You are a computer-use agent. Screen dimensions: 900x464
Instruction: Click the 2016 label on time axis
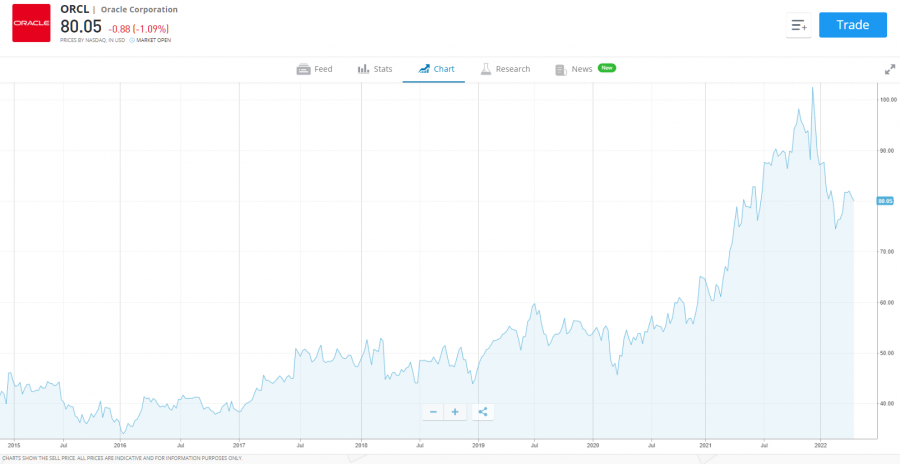(x=120, y=444)
